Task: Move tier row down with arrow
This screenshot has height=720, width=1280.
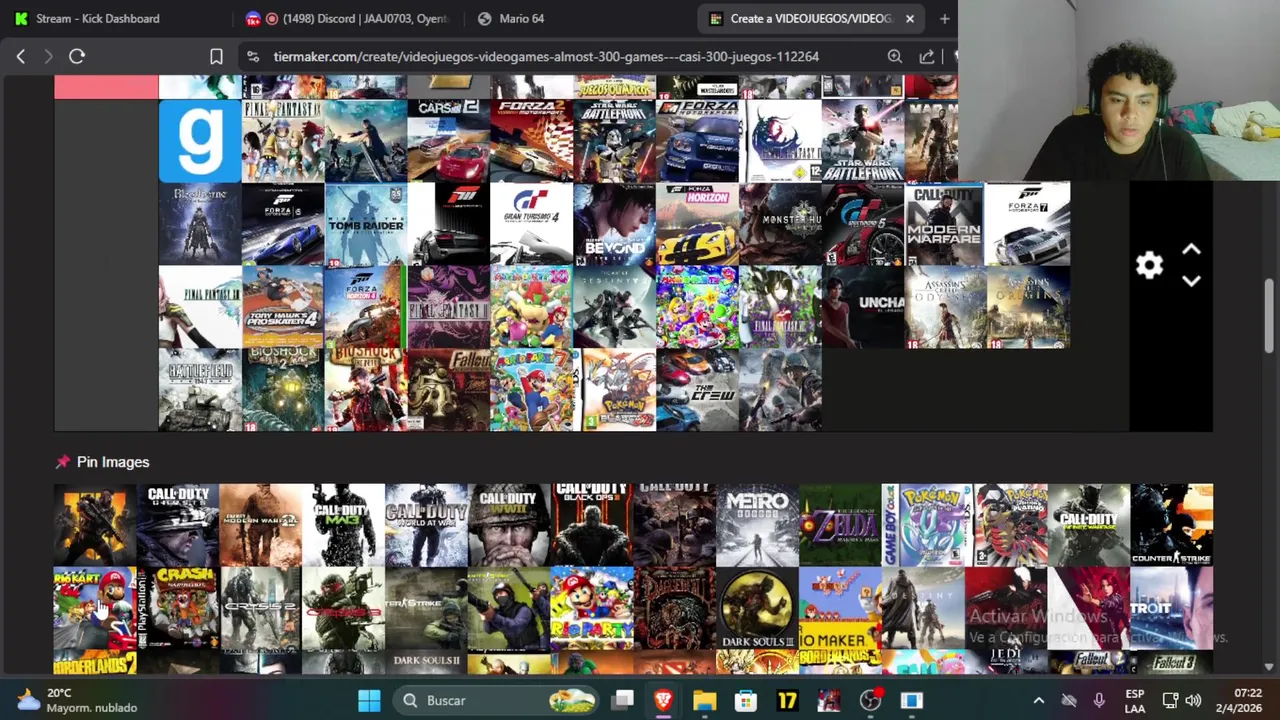Action: click(x=1191, y=282)
